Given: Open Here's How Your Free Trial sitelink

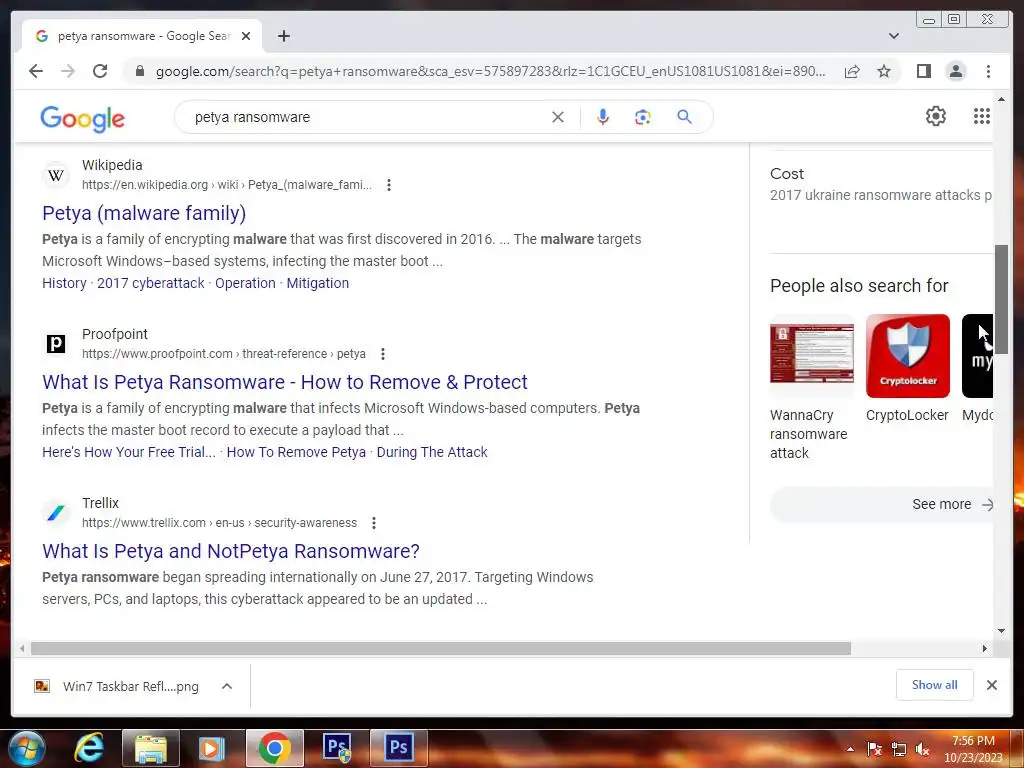Looking at the screenshot, I should [x=129, y=452].
